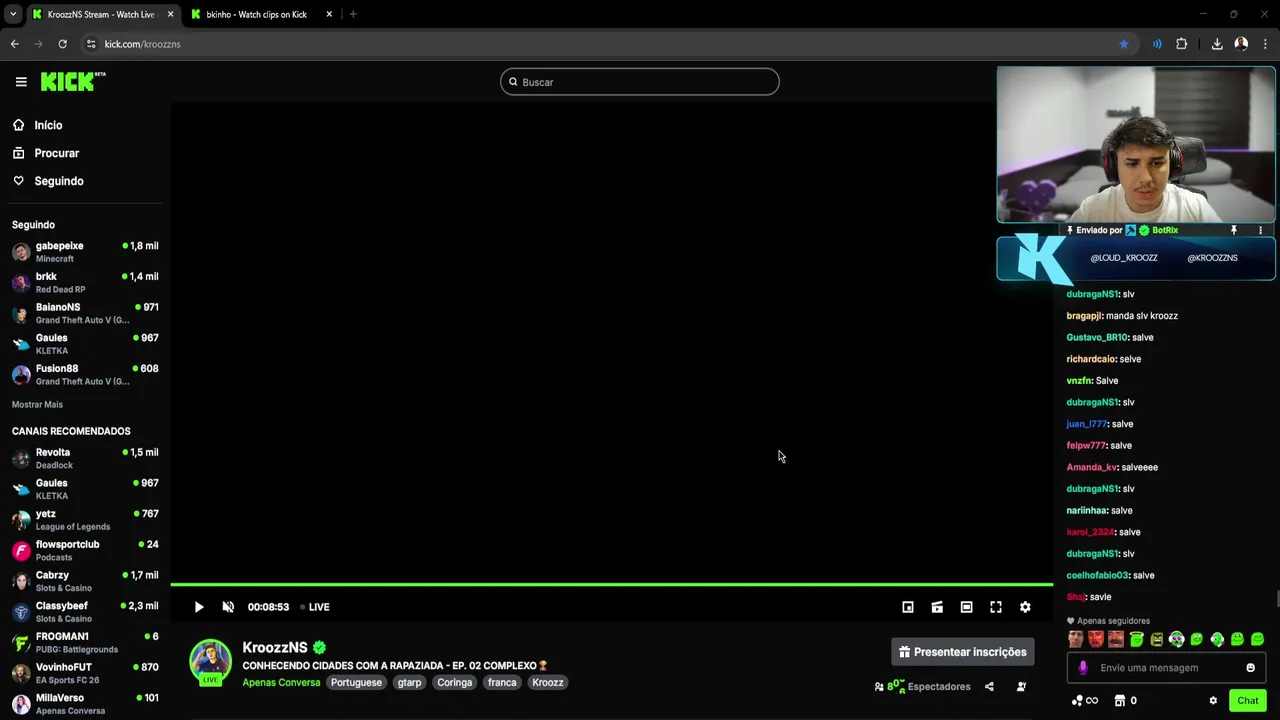Select the gtarp tag
The image size is (1280, 720).
click(409, 682)
